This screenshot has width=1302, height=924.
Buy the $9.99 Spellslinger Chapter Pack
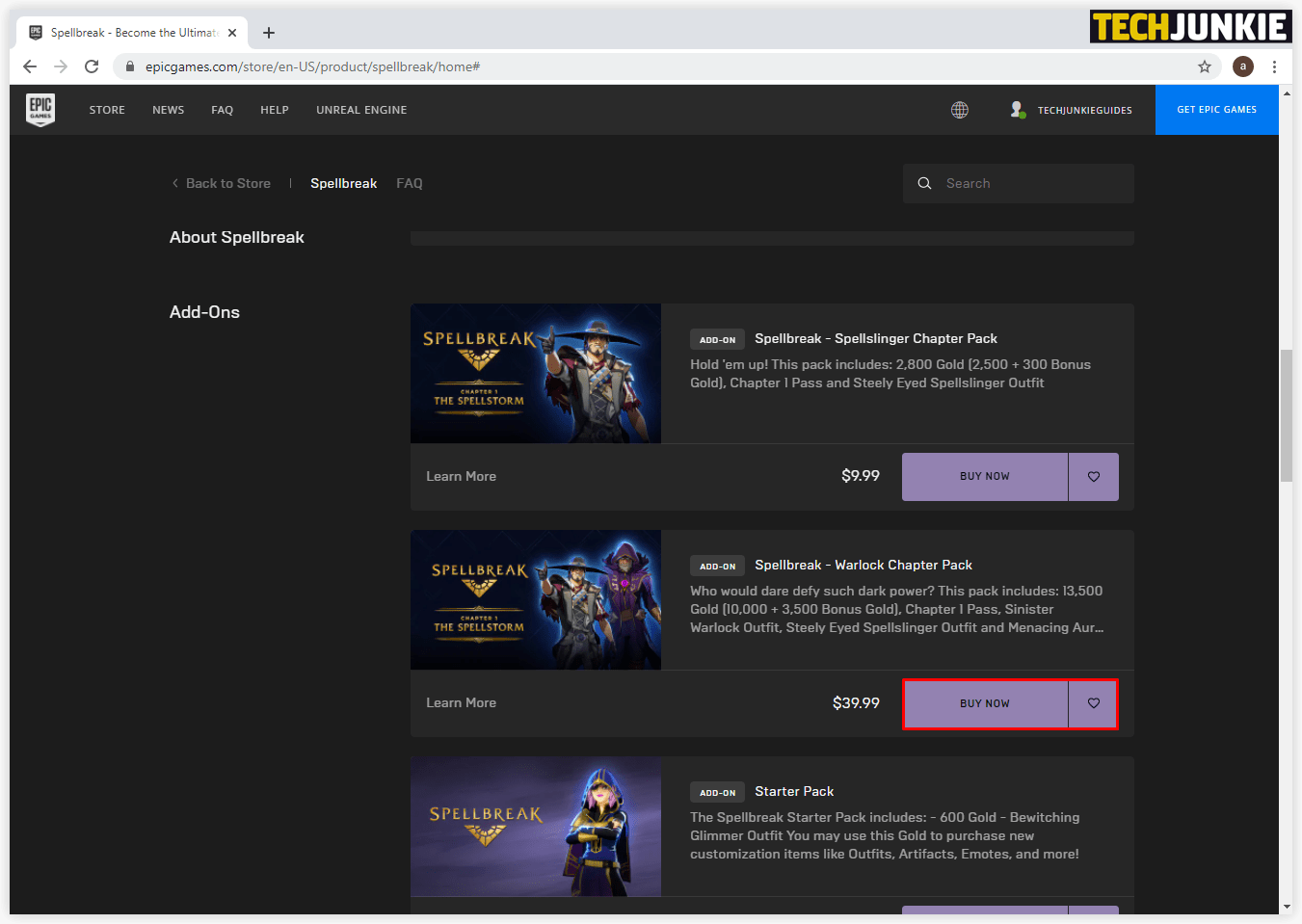coord(984,477)
